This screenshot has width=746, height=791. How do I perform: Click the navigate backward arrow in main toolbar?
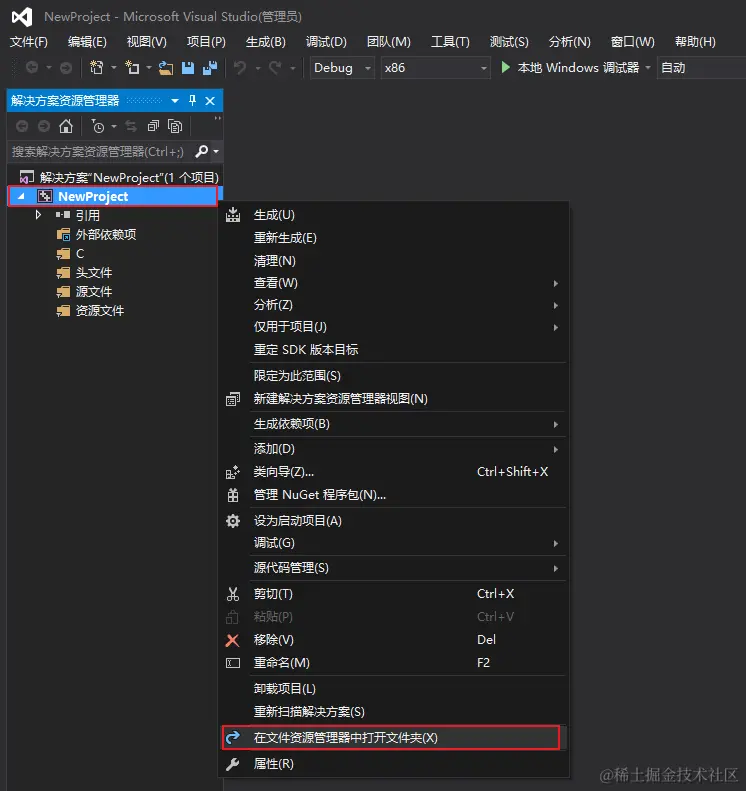point(32,67)
